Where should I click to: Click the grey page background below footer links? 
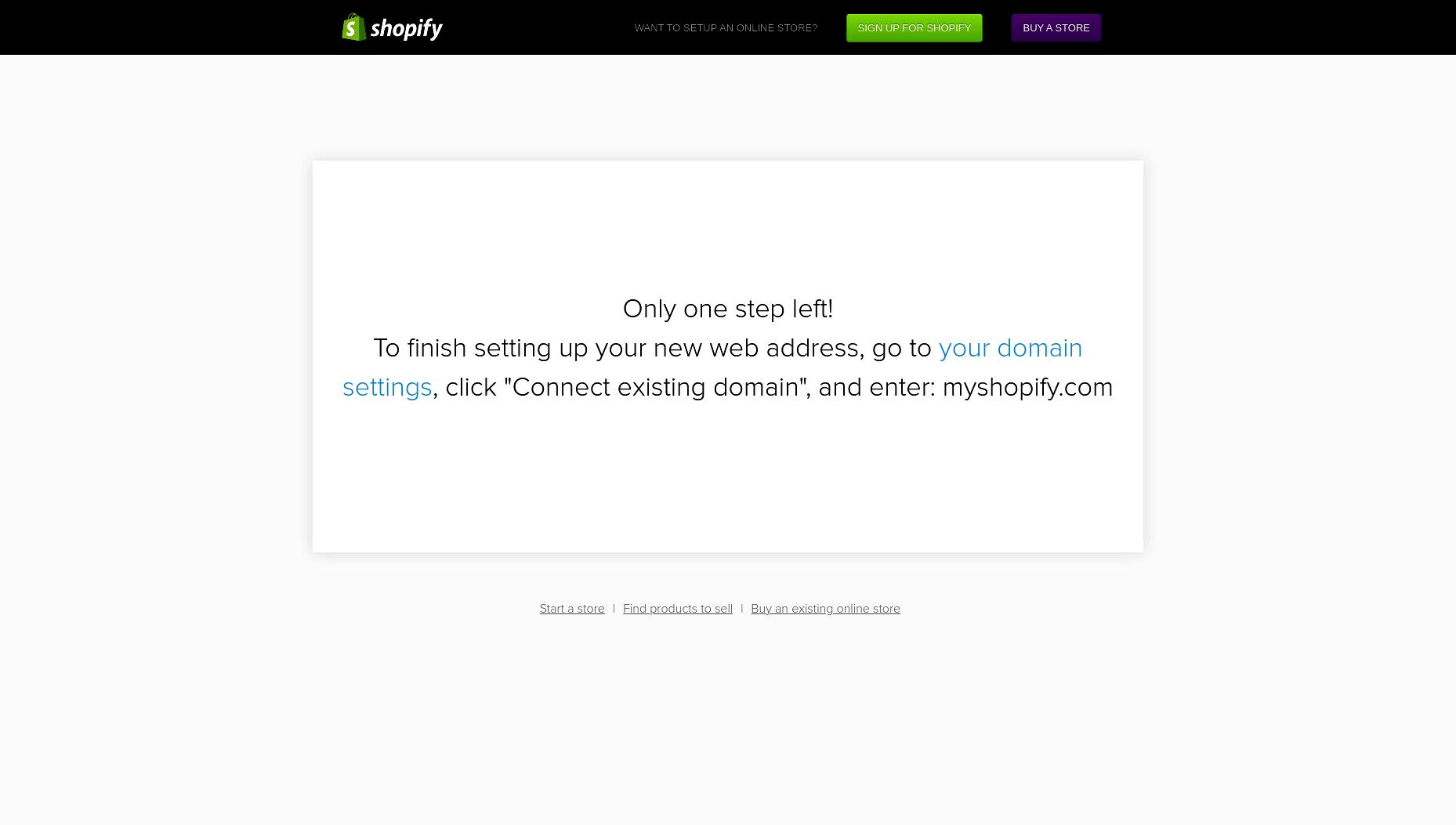(x=728, y=721)
